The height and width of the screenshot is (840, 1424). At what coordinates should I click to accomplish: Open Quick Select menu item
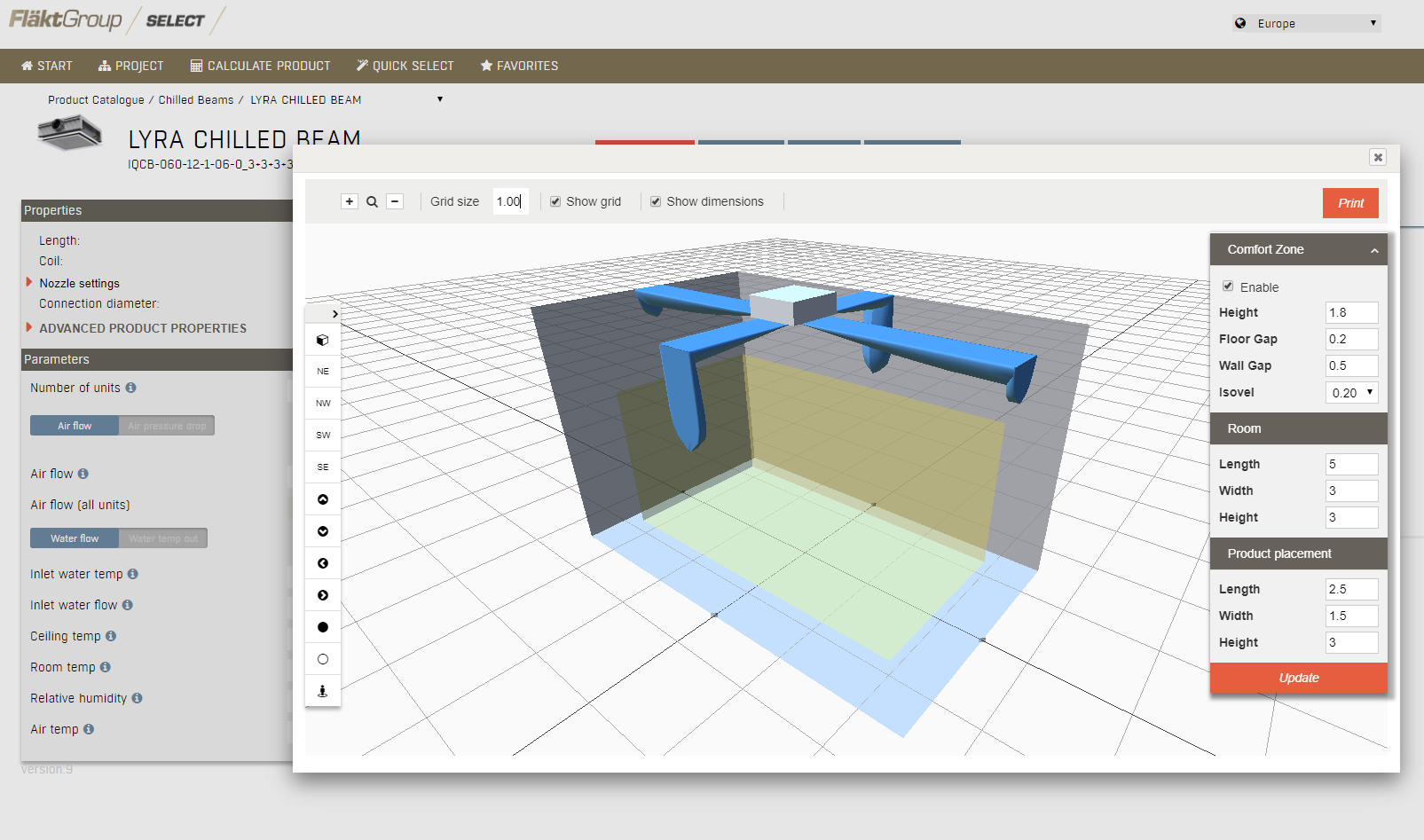tap(405, 66)
